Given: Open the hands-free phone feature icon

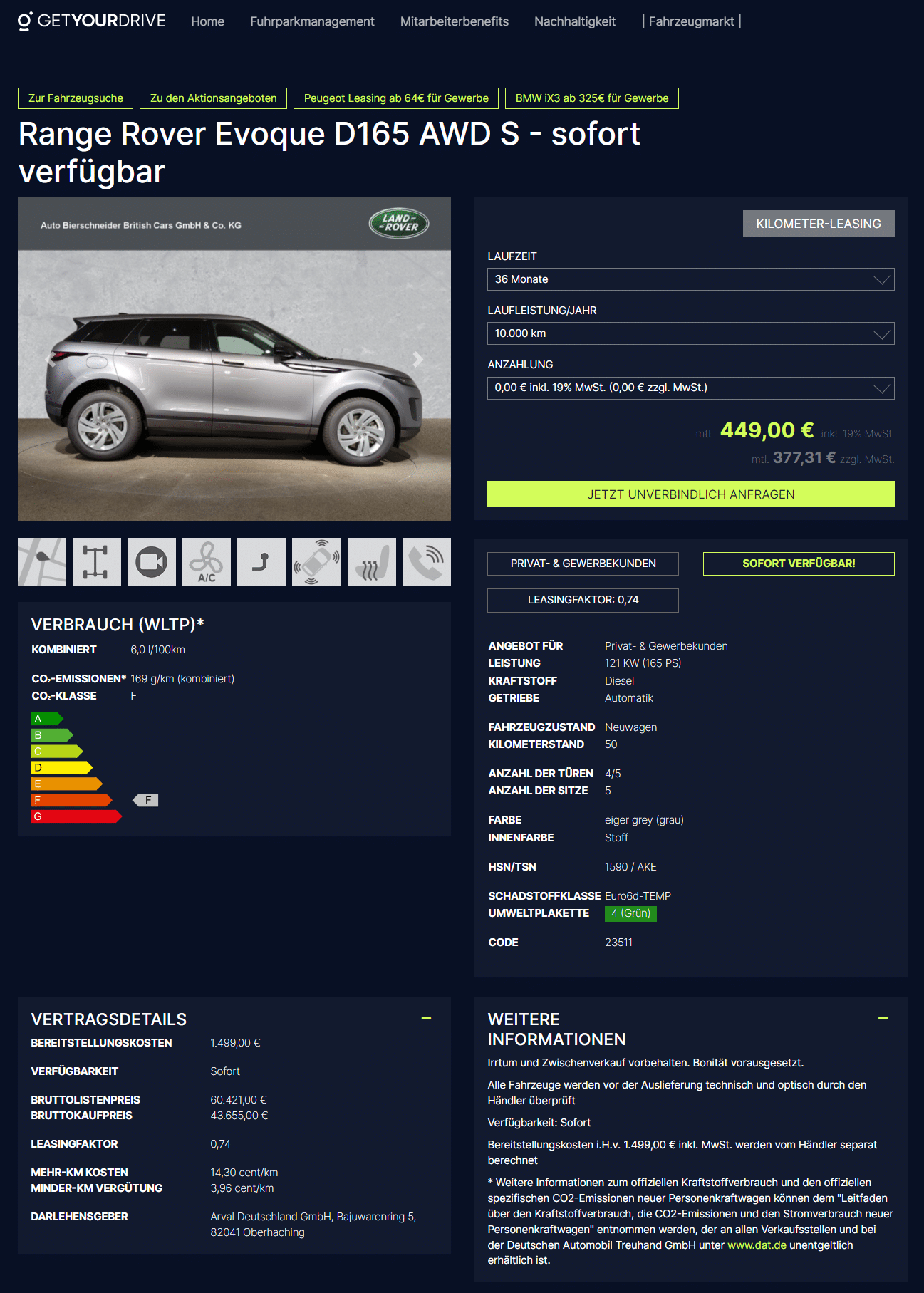Looking at the screenshot, I should point(427,562).
